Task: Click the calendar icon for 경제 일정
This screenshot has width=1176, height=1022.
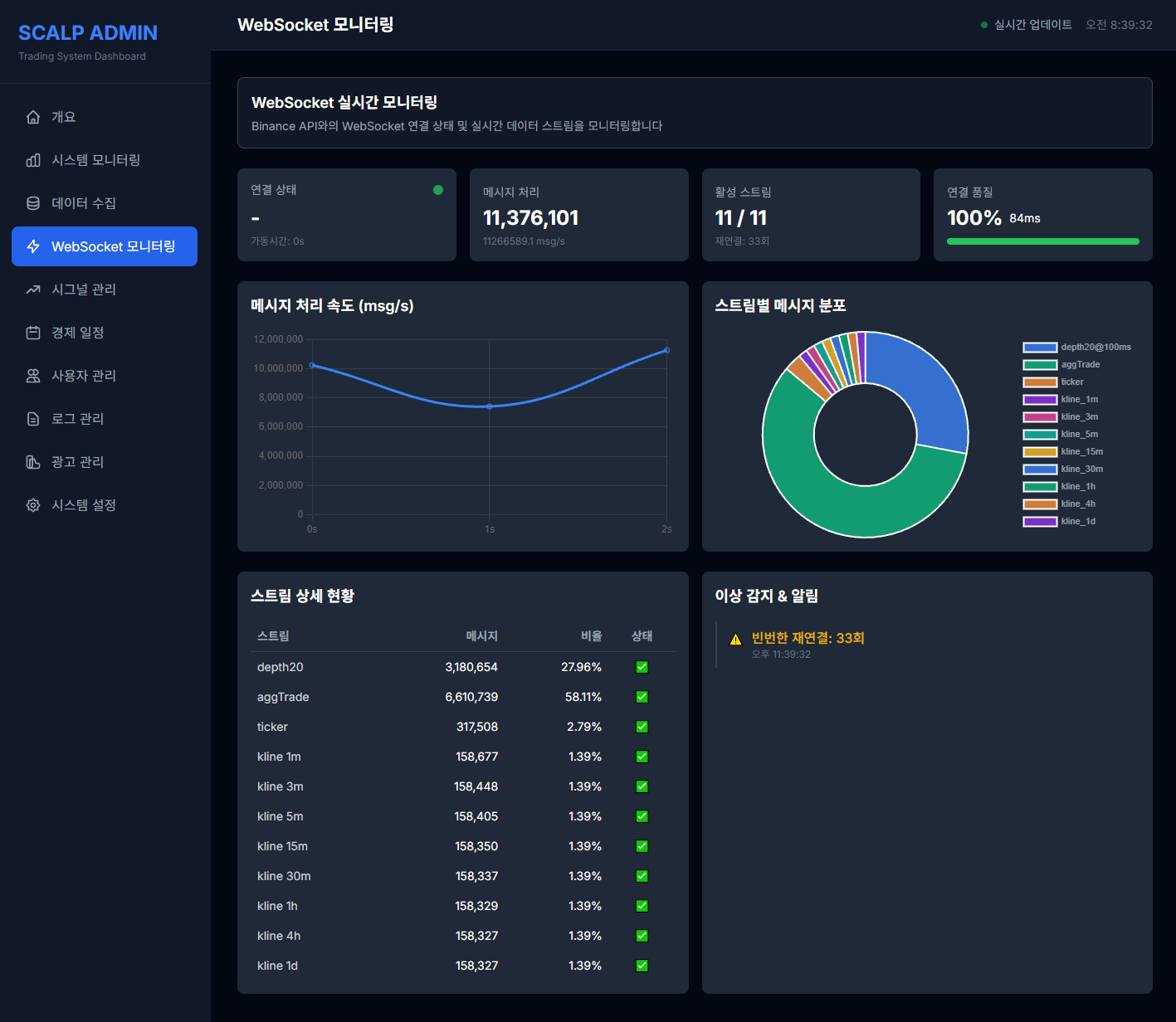Action: click(32, 333)
